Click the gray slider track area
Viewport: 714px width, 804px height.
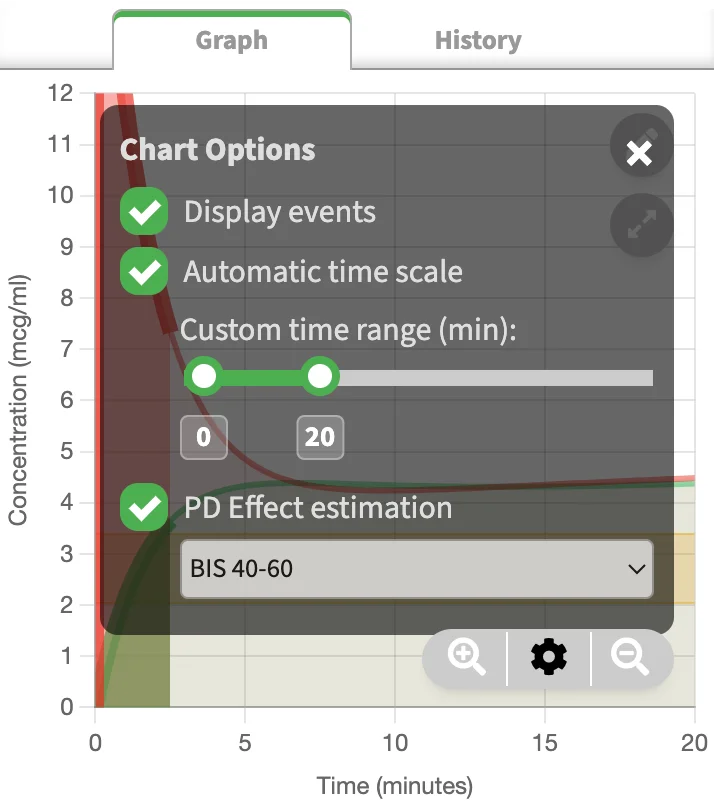coord(495,378)
